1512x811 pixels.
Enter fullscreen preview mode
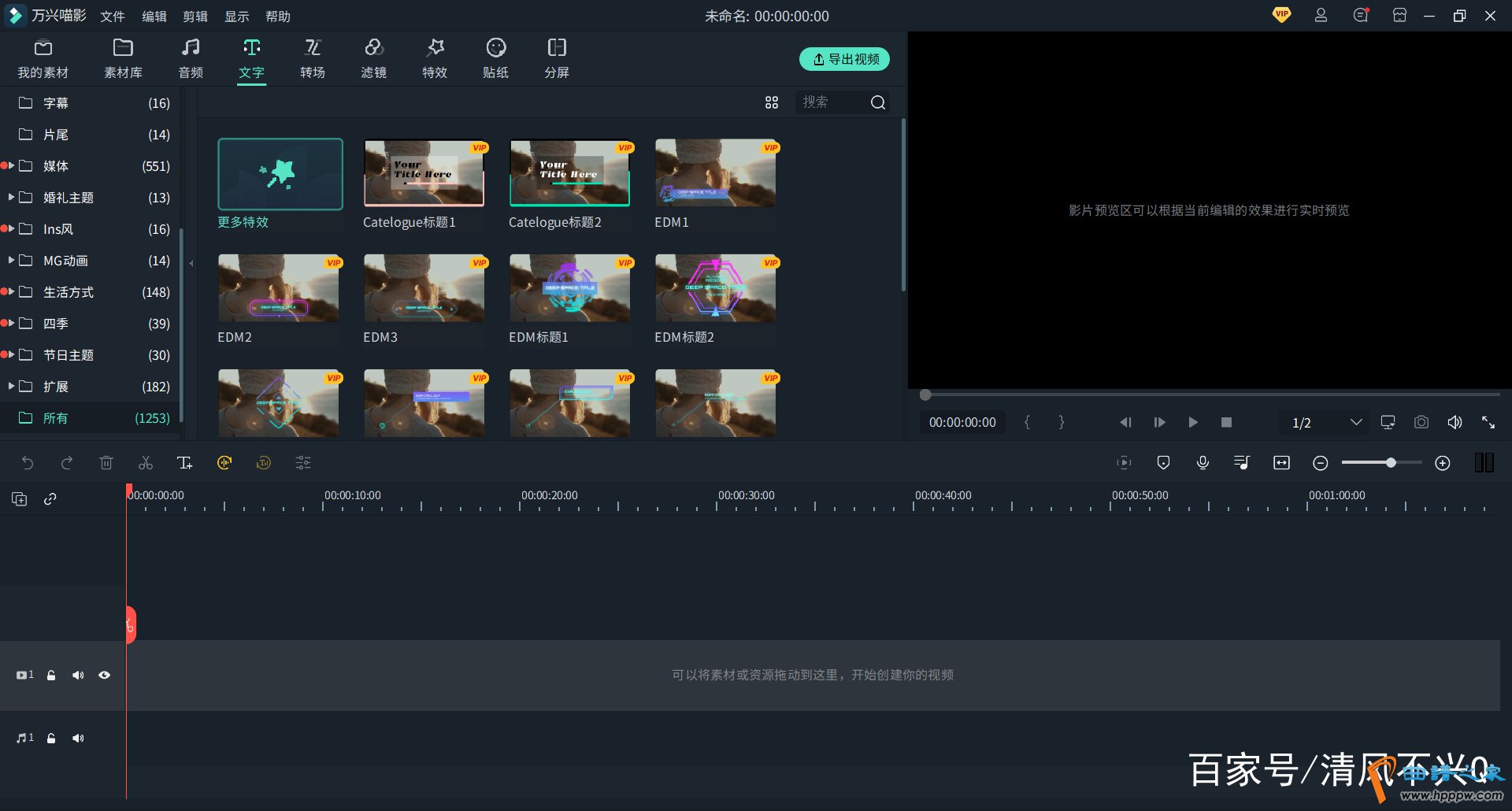[x=1488, y=423]
